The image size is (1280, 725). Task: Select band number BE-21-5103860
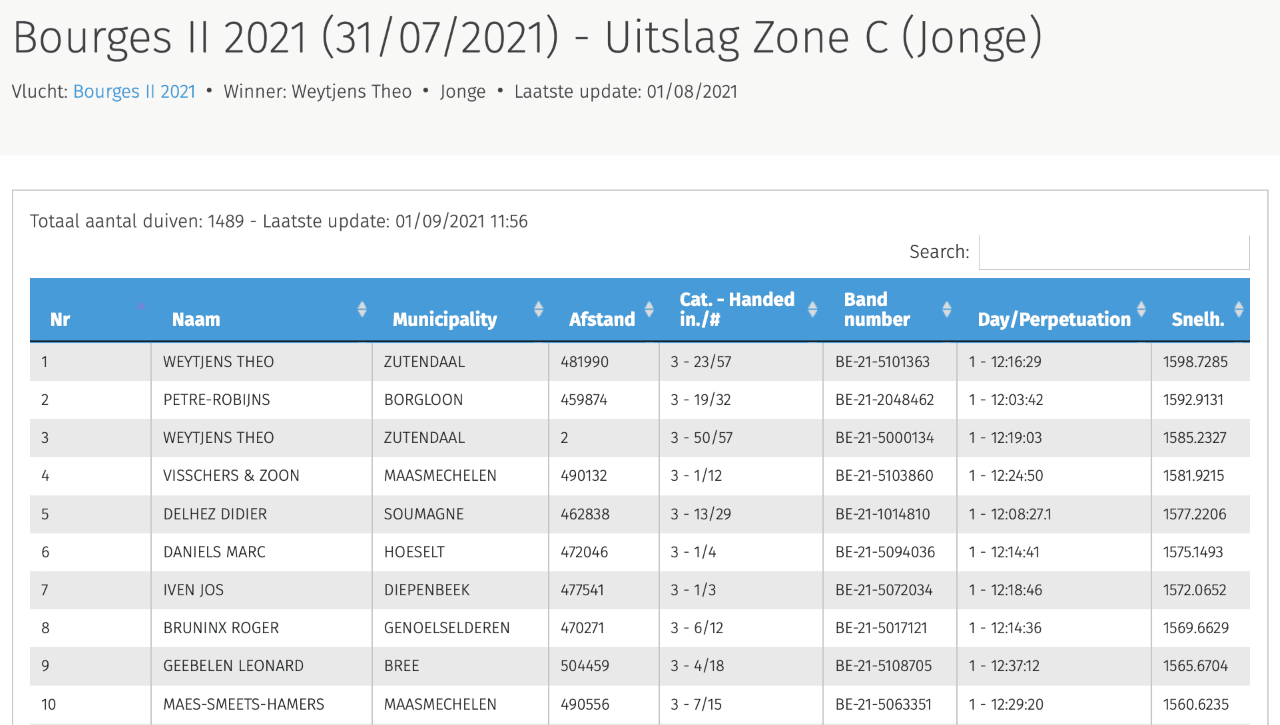coord(883,476)
